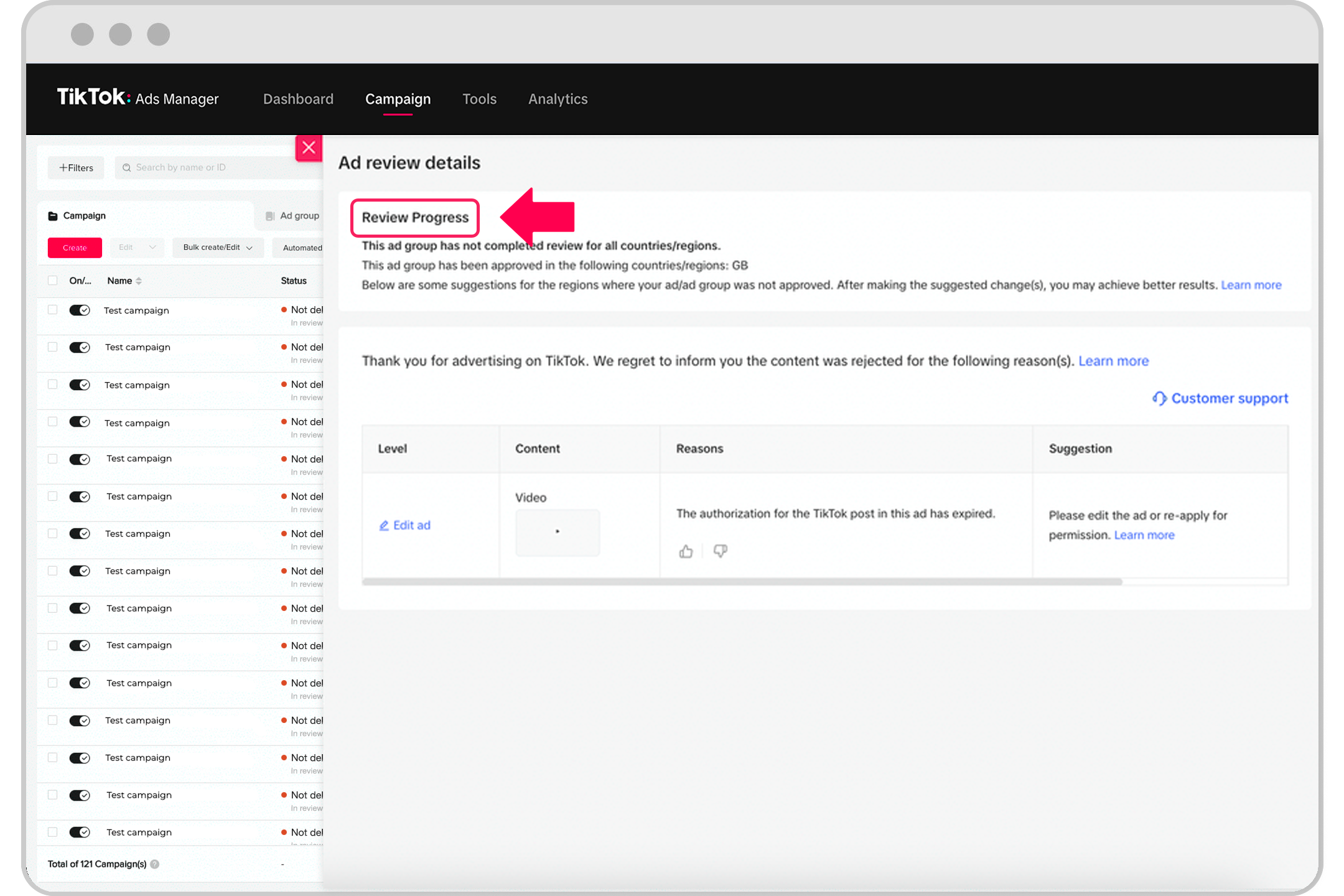Go to the Dashboard menu

tap(298, 99)
